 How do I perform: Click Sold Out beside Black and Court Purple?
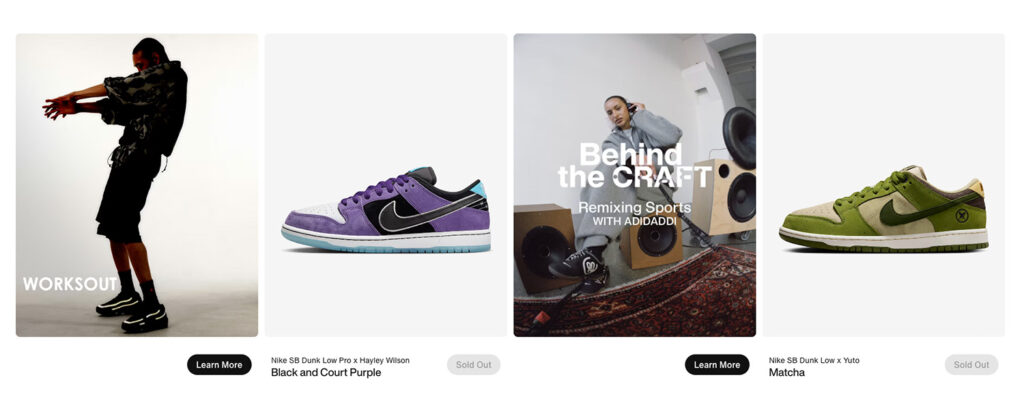coord(473,364)
